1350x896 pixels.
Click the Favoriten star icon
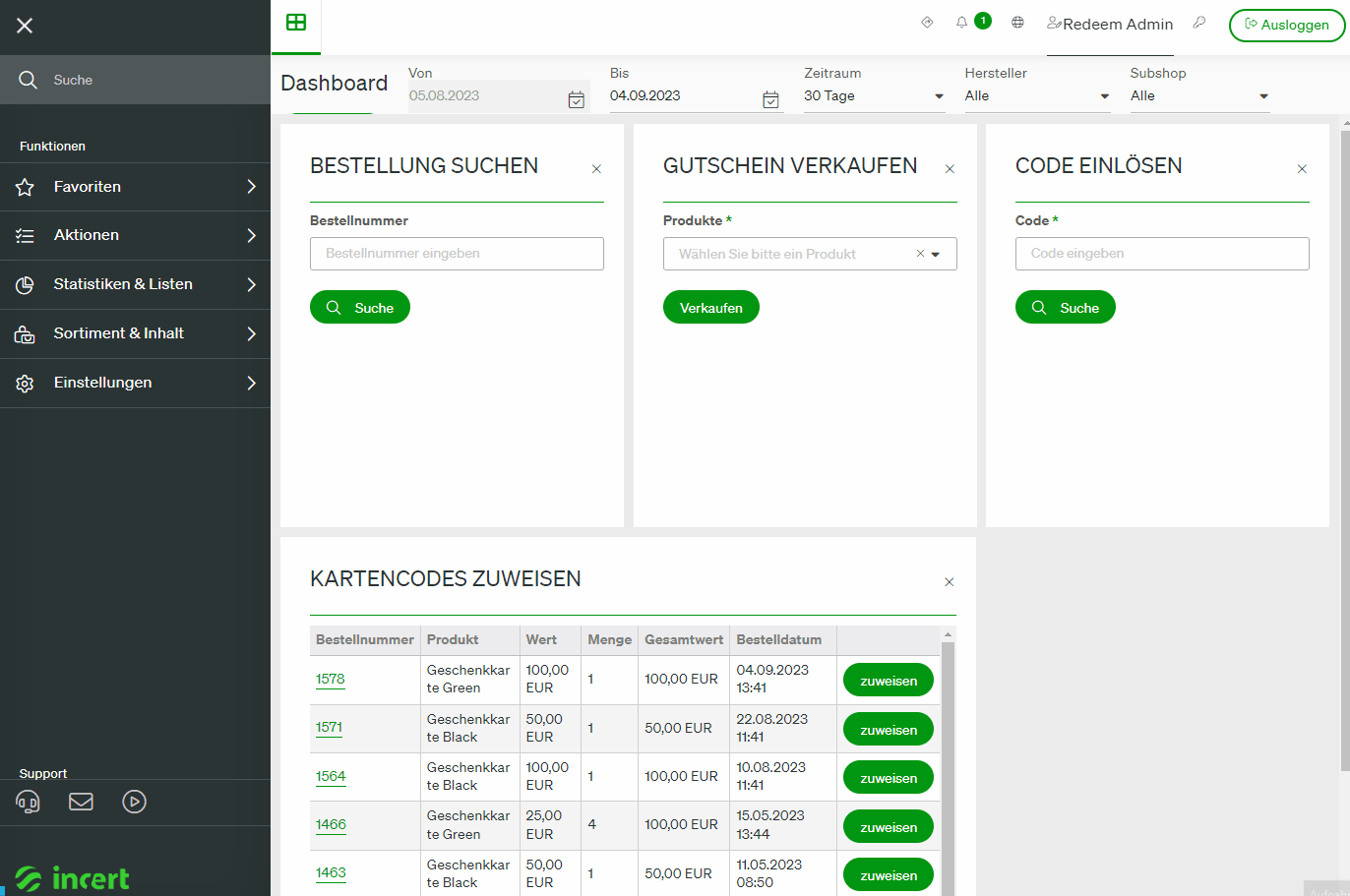pos(25,187)
